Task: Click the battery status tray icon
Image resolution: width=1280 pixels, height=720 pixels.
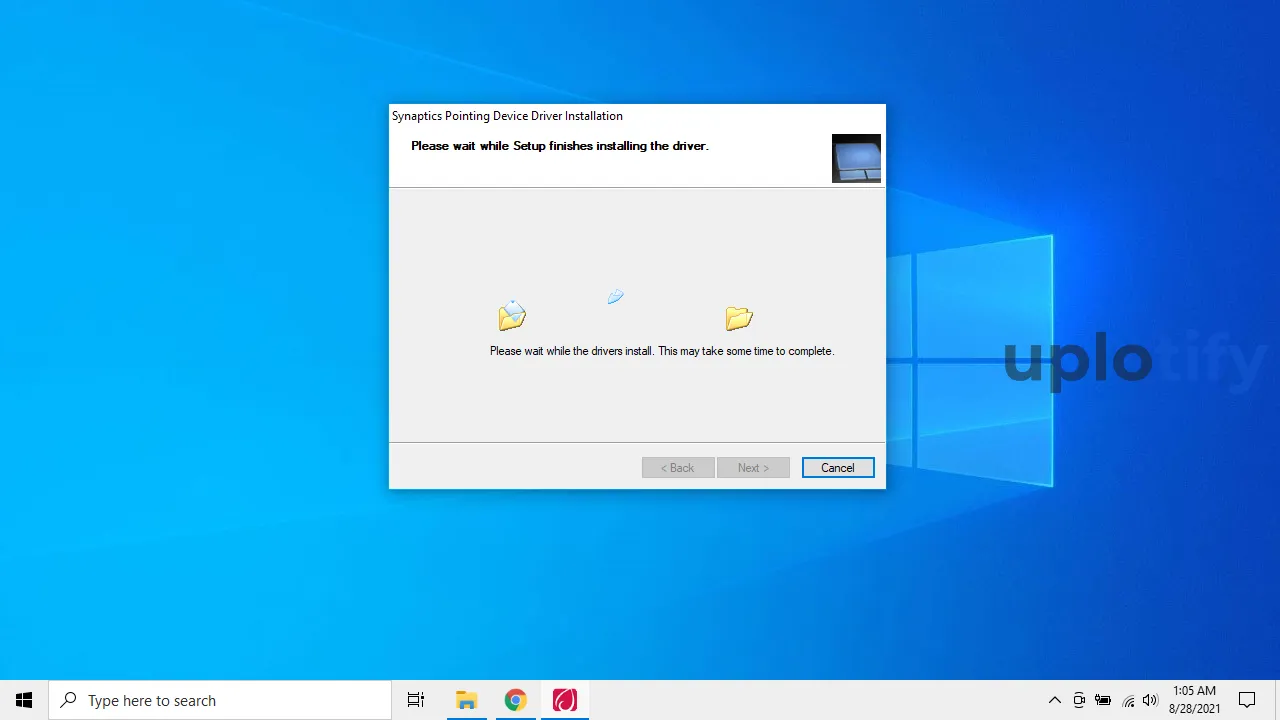Action: pyautogui.click(x=1103, y=700)
